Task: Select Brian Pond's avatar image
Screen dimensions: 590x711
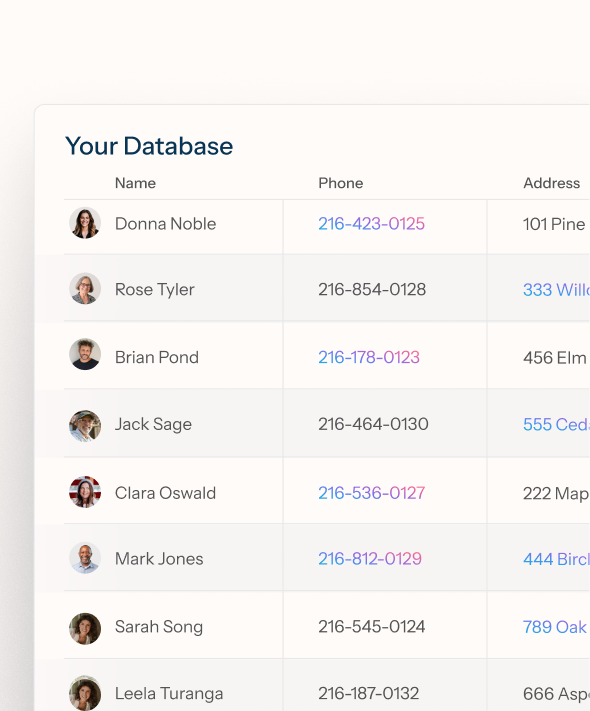Action: [85, 354]
